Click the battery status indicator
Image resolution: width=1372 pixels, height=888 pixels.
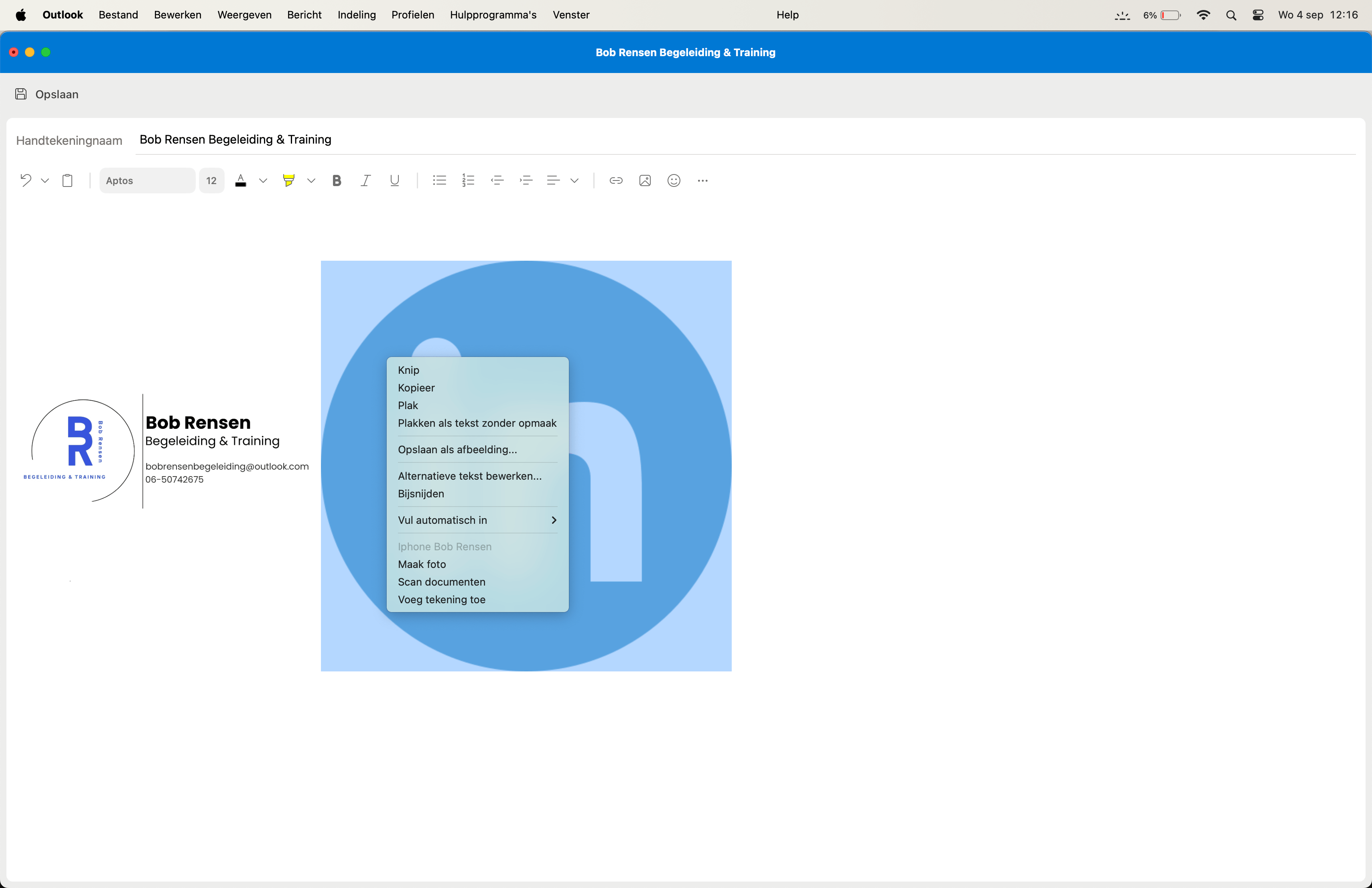1162,15
